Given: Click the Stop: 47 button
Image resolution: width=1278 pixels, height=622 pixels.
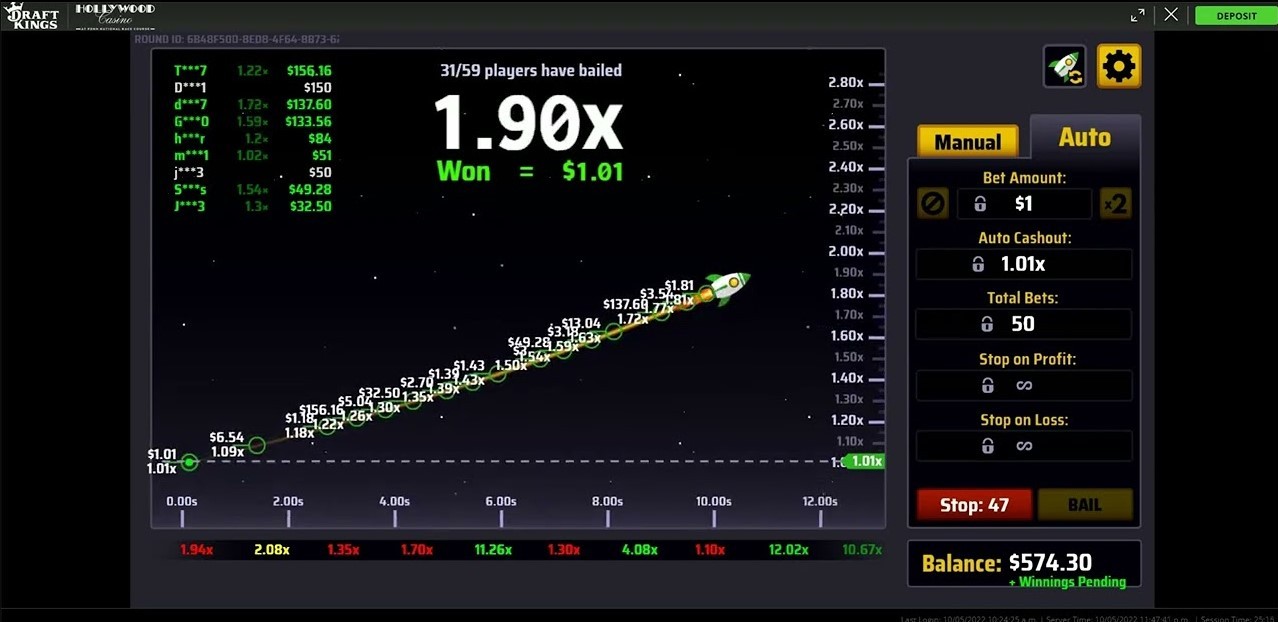Looking at the screenshot, I should point(974,505).
